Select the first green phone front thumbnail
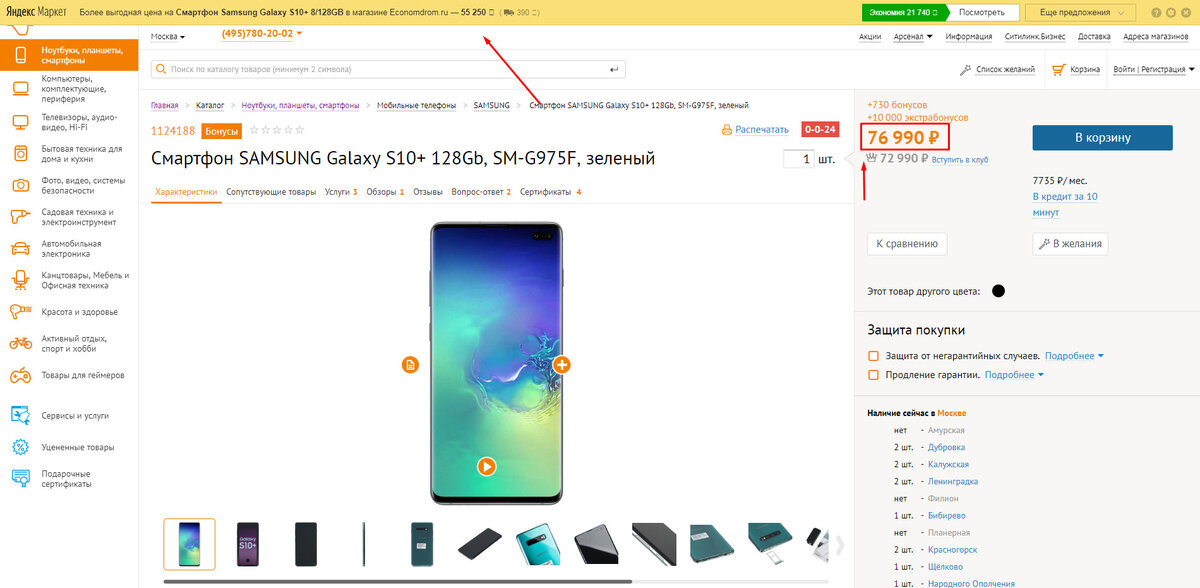 (x=189, y=544)
